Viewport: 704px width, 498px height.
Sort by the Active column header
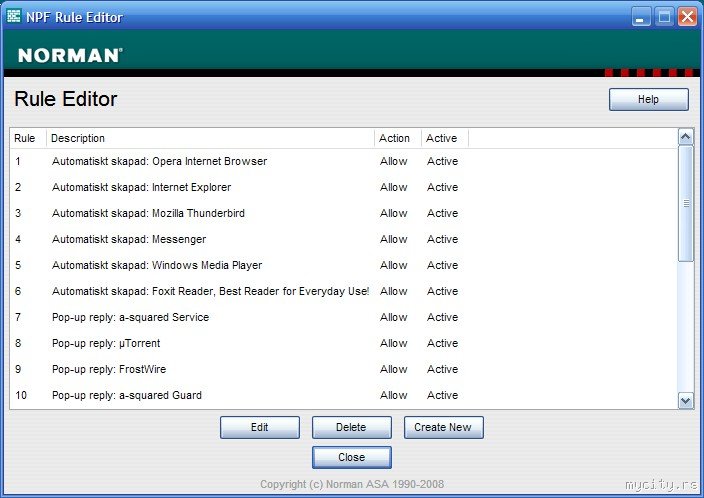coord(444,138)
